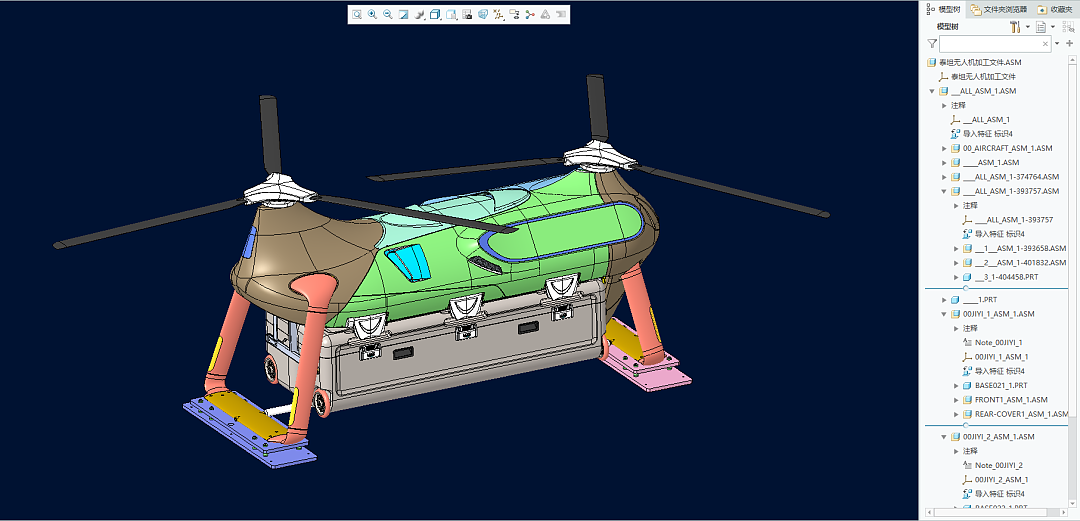Expand the 00_AIRCRAFT_ASM_1.ASM node
This screenshot has width=1080, height=521.
click(x=944, y=148)
